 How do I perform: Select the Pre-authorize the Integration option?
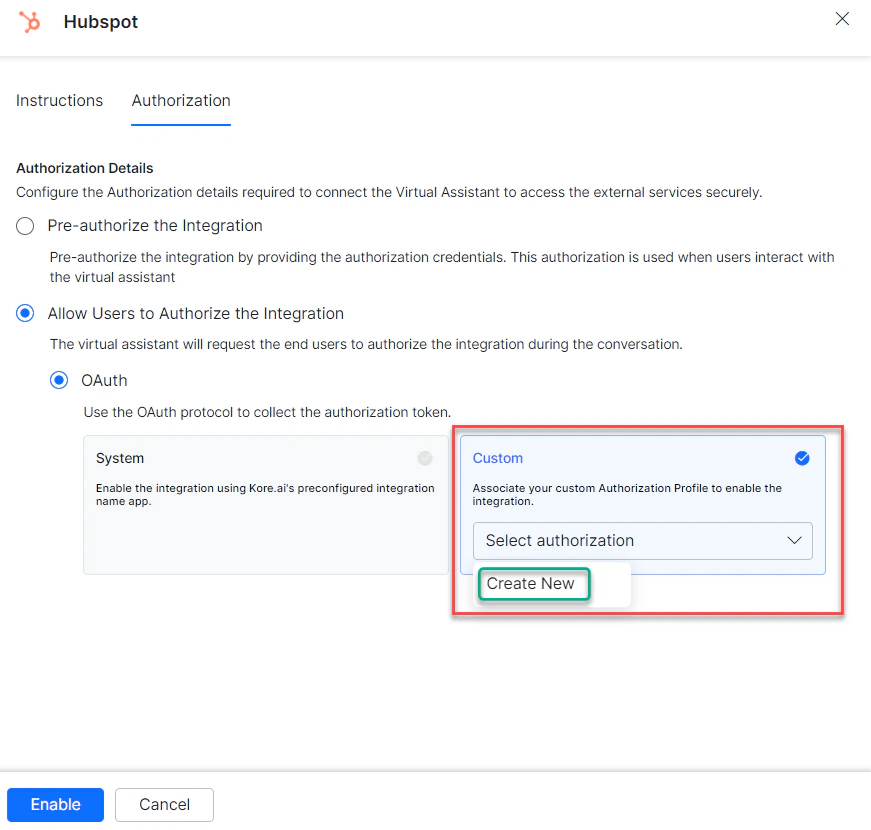(24, 226)
